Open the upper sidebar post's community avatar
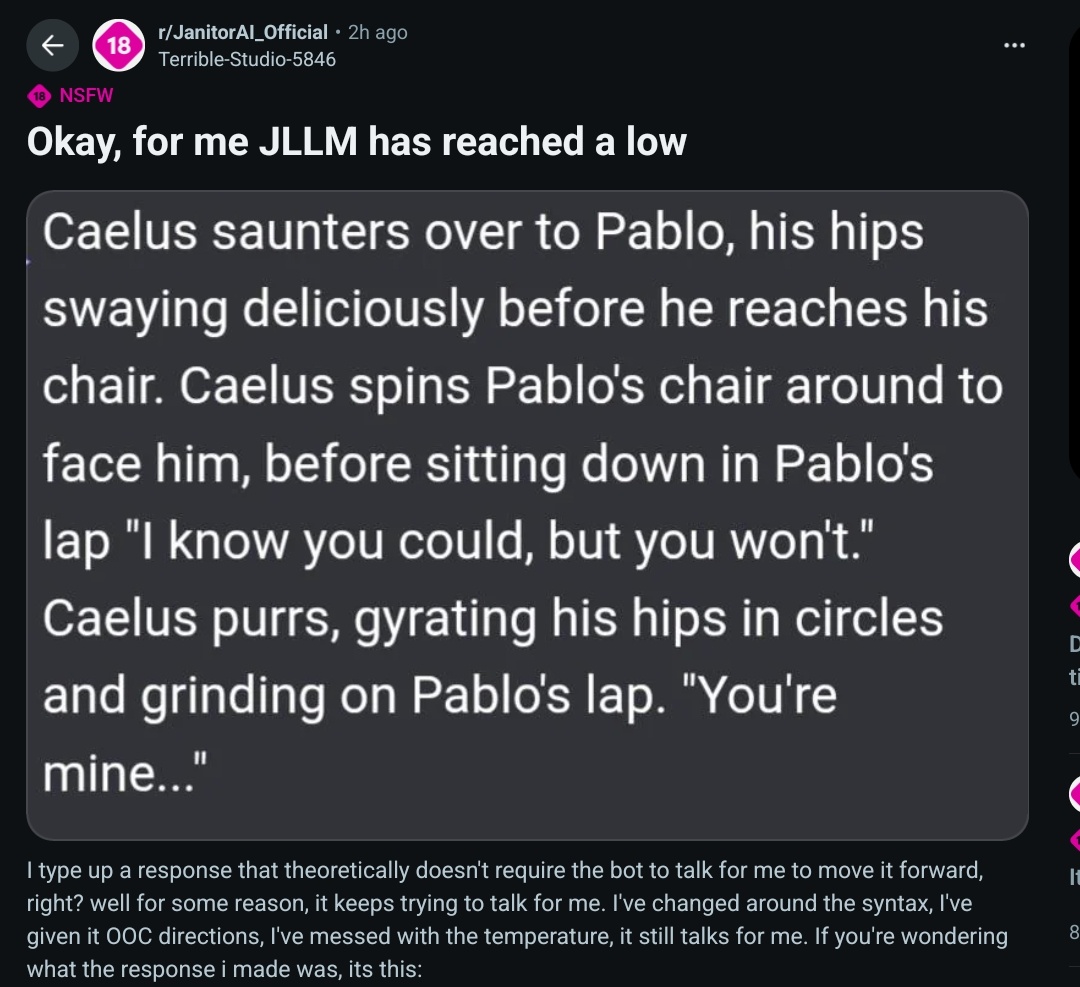 (1074, 560)
